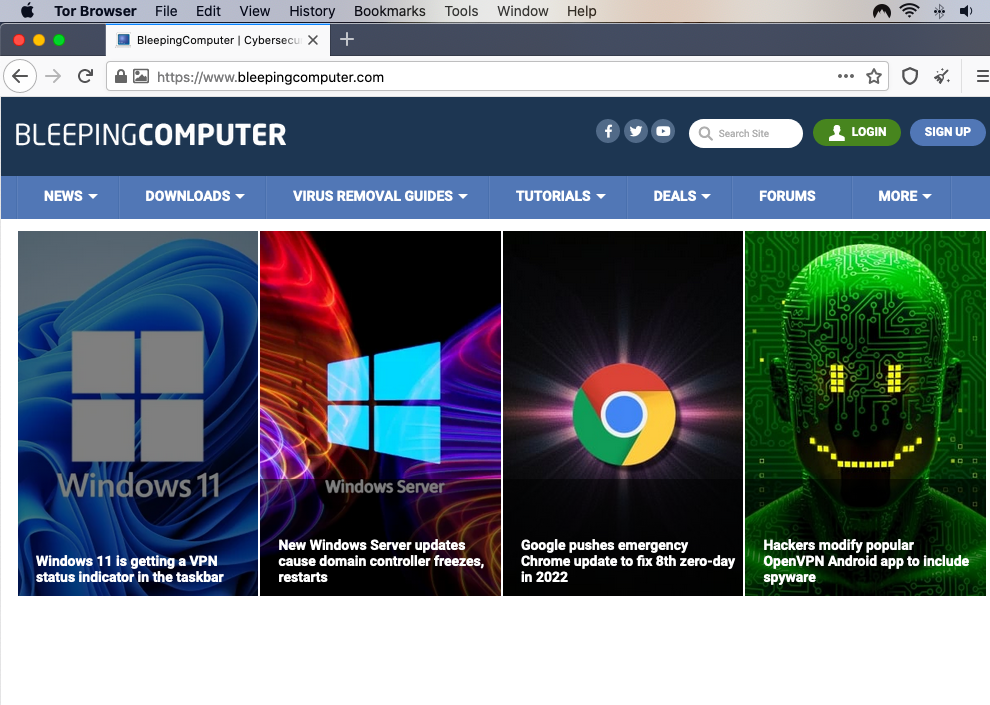990x705 pixels.
Task: Open the Tor Browser app menu
Action: coord(95,11)
